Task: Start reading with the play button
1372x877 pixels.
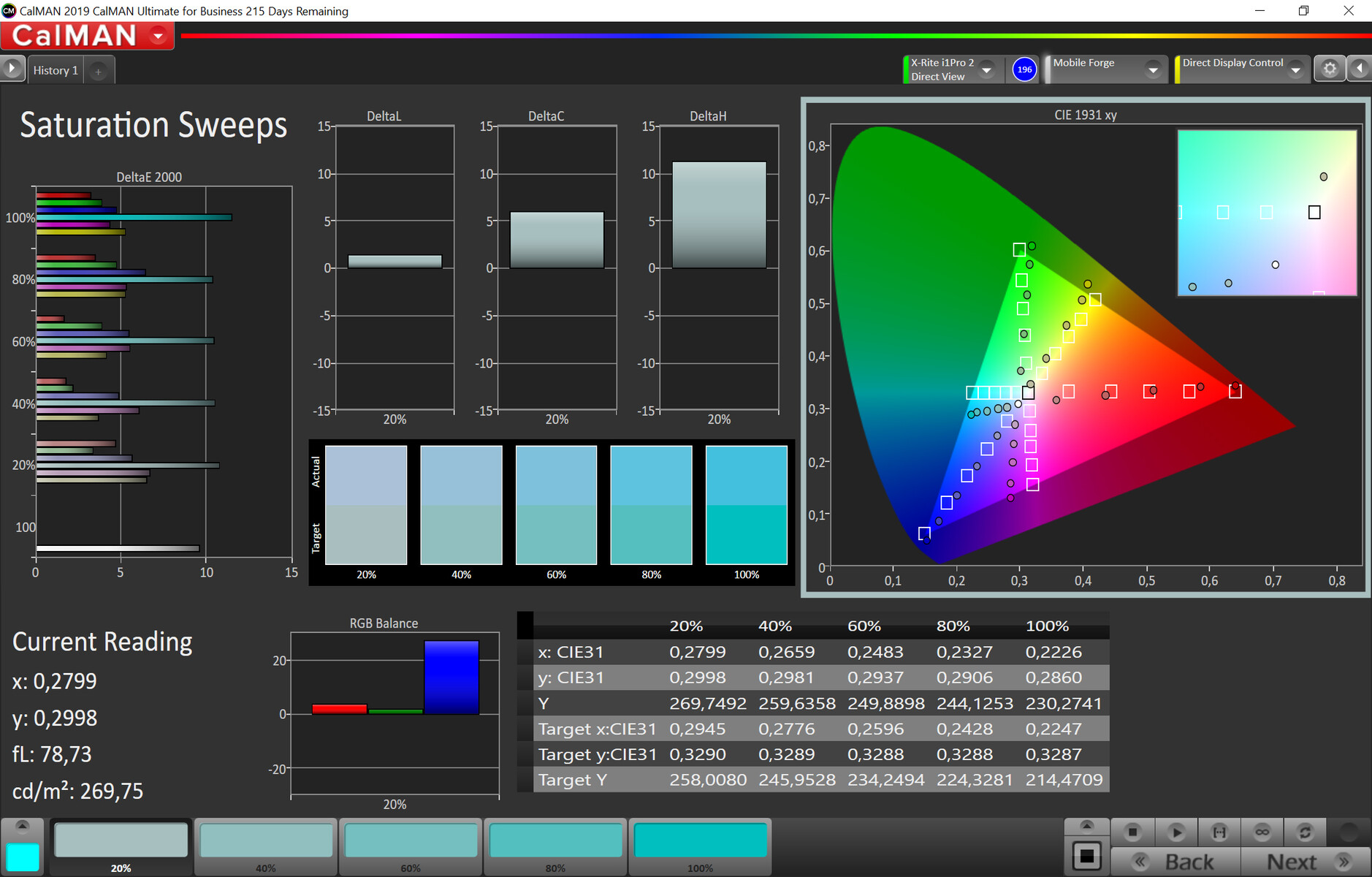Action: tap(1175, 832)
